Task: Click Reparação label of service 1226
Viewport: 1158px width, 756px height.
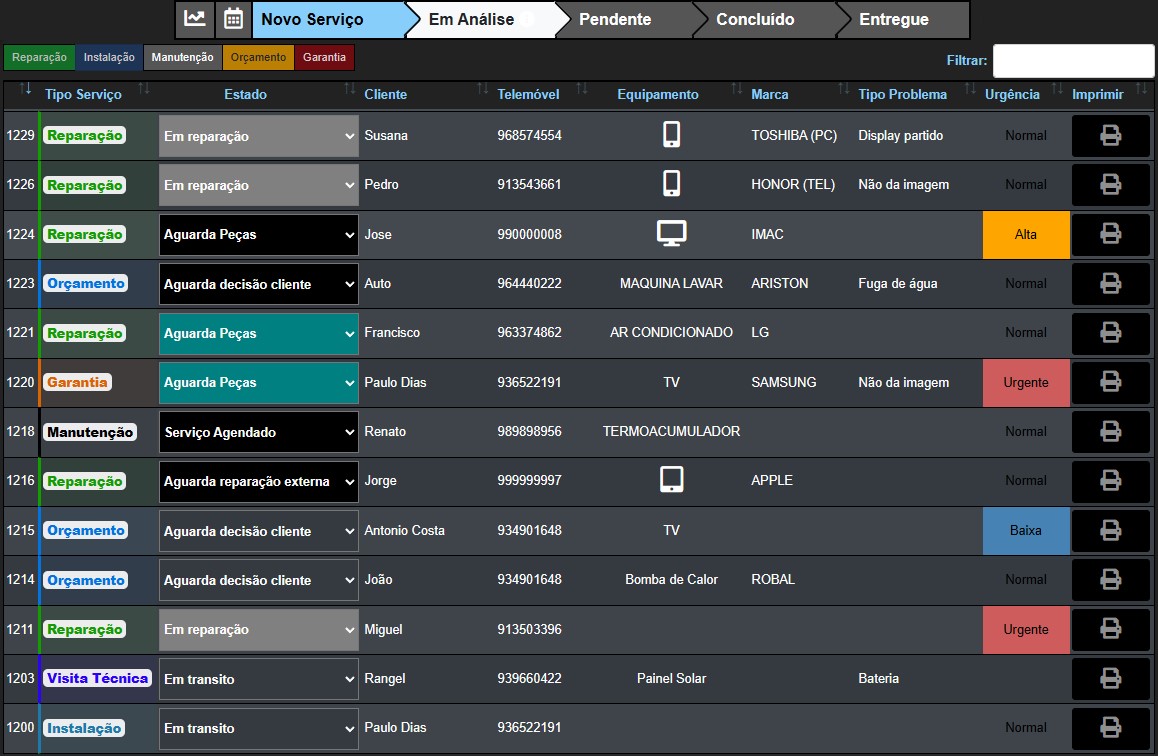Action: pyautogui.click(x=84, y=185)
